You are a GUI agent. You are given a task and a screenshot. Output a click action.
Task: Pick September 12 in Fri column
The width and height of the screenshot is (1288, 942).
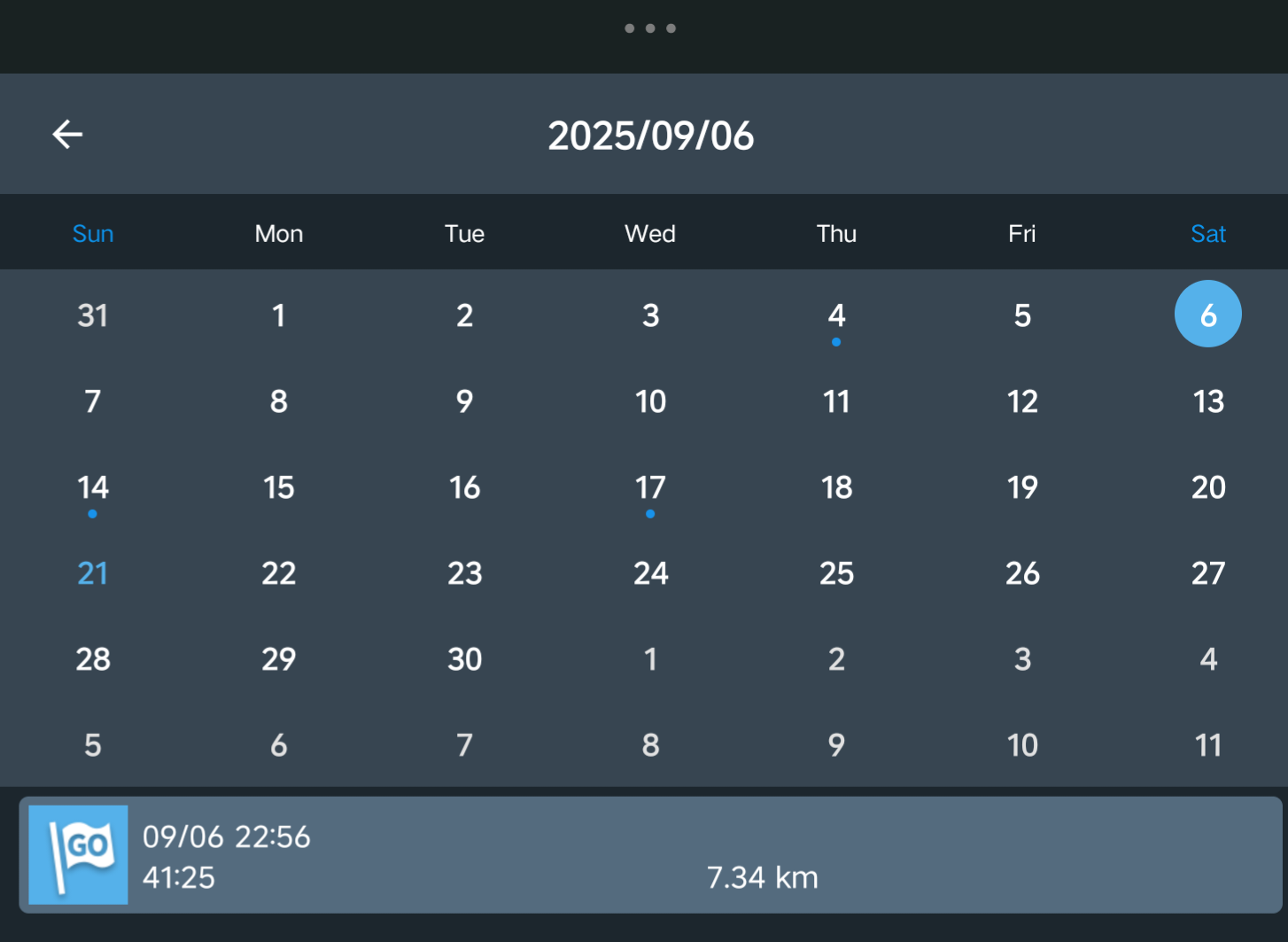pyautogui.click(x=1022, y=401)
